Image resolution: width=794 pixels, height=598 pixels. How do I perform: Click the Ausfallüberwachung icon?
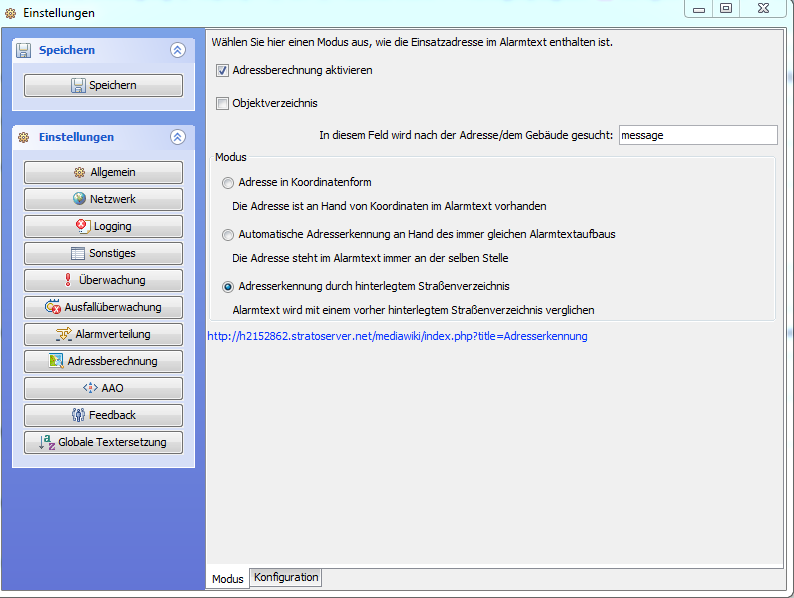[53, 308]
